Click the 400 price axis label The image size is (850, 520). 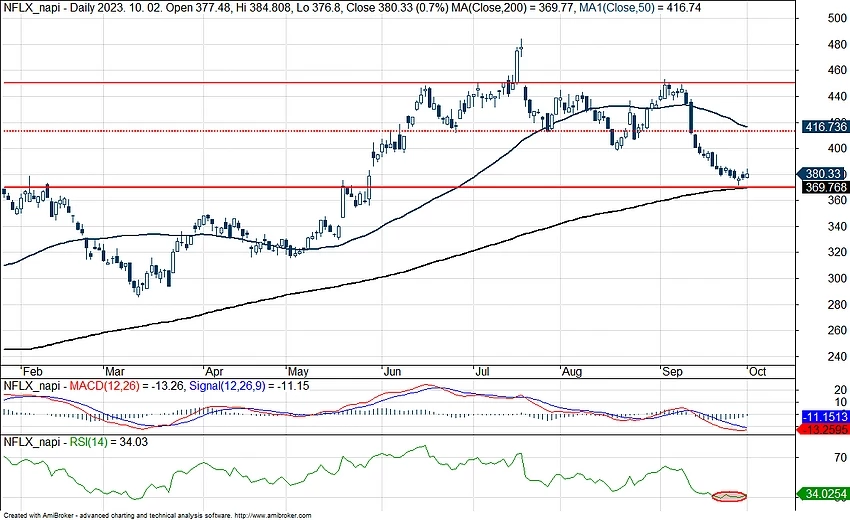click(837, 148)
